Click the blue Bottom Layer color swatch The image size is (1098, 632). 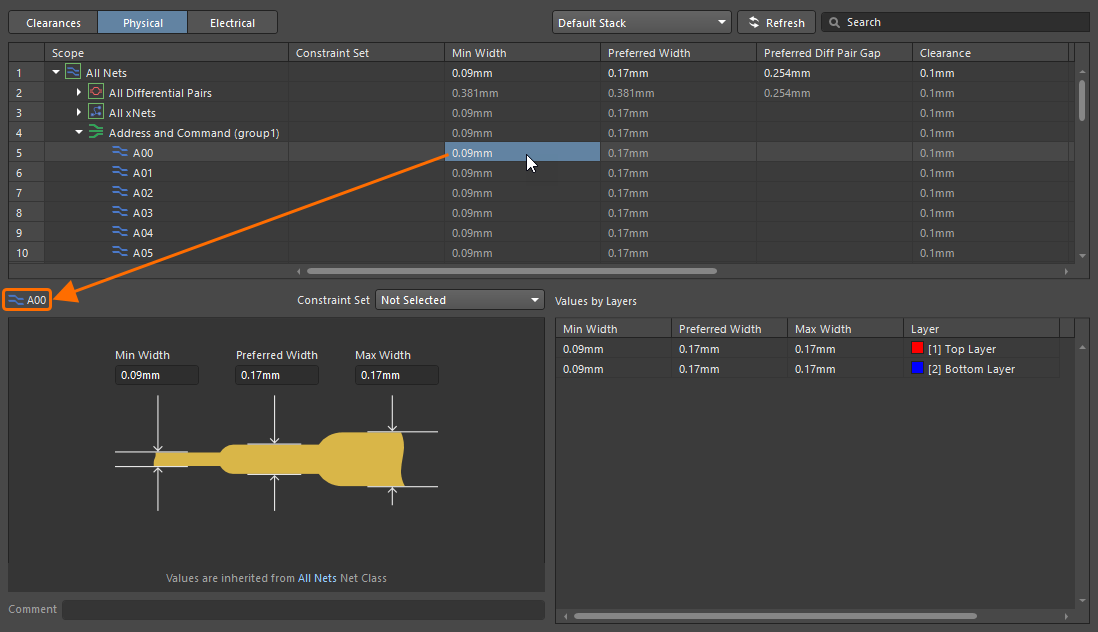click(917, 369)
